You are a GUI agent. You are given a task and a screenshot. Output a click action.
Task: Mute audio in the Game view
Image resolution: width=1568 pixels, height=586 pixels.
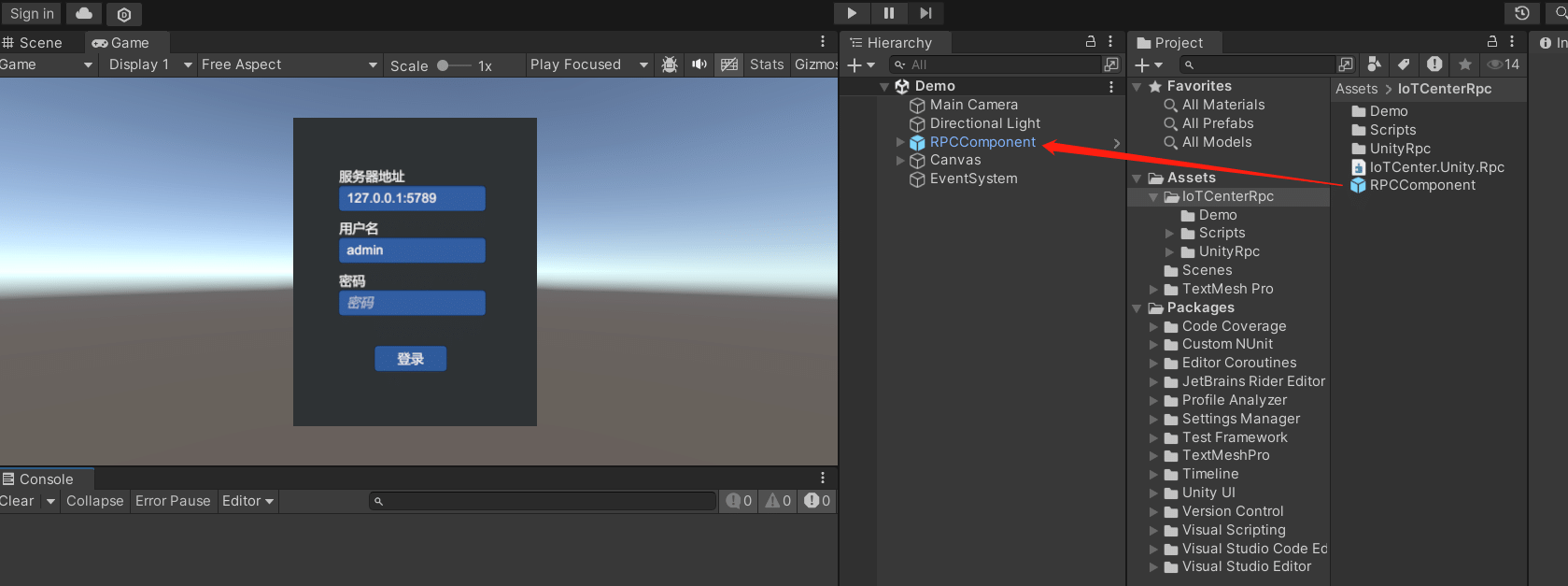coord(699,64)
